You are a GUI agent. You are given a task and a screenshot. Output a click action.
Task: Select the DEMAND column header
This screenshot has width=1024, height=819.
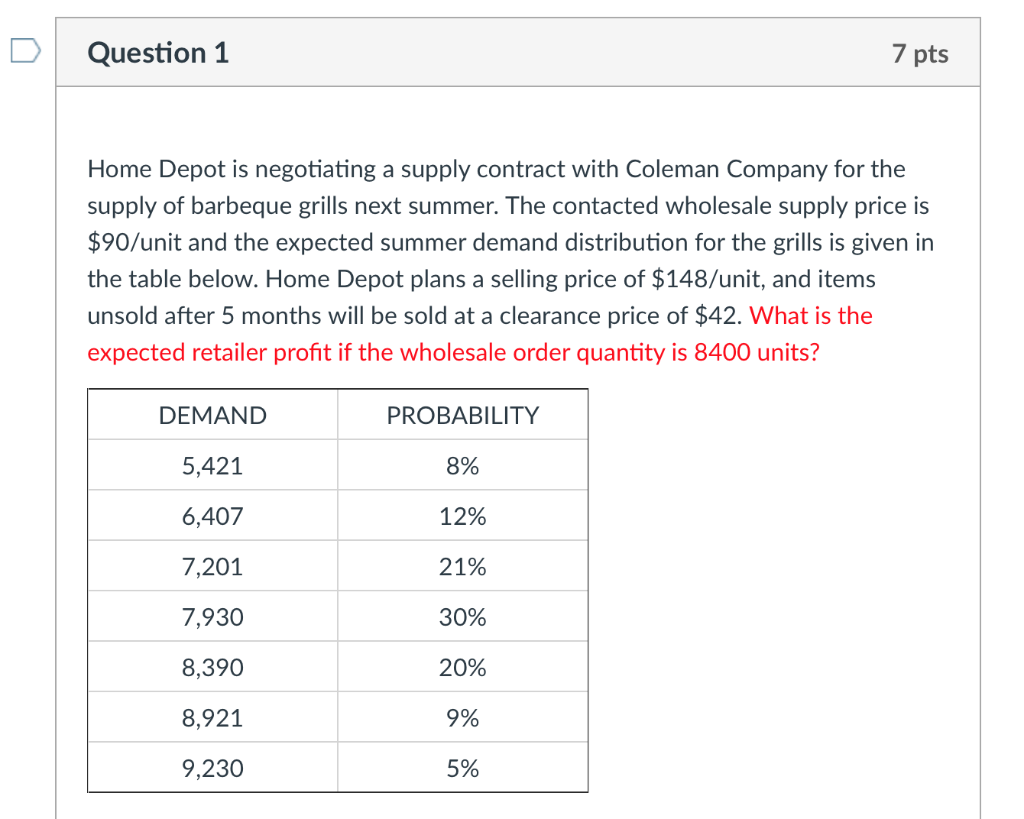pos(212,415)
